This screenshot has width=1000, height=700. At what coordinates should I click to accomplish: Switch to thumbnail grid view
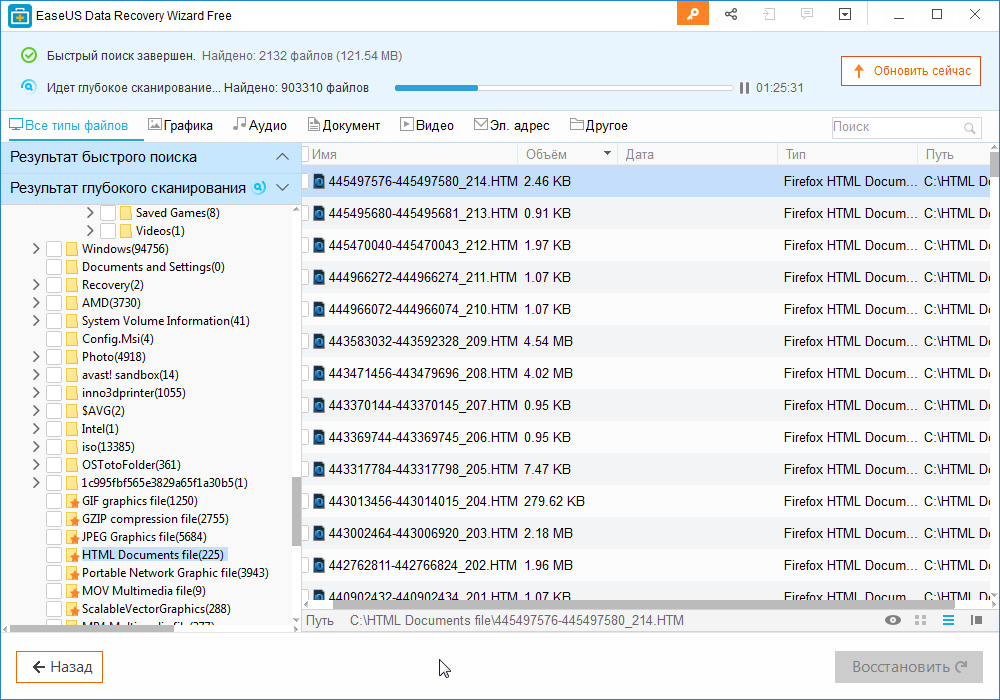coord(920,620)
